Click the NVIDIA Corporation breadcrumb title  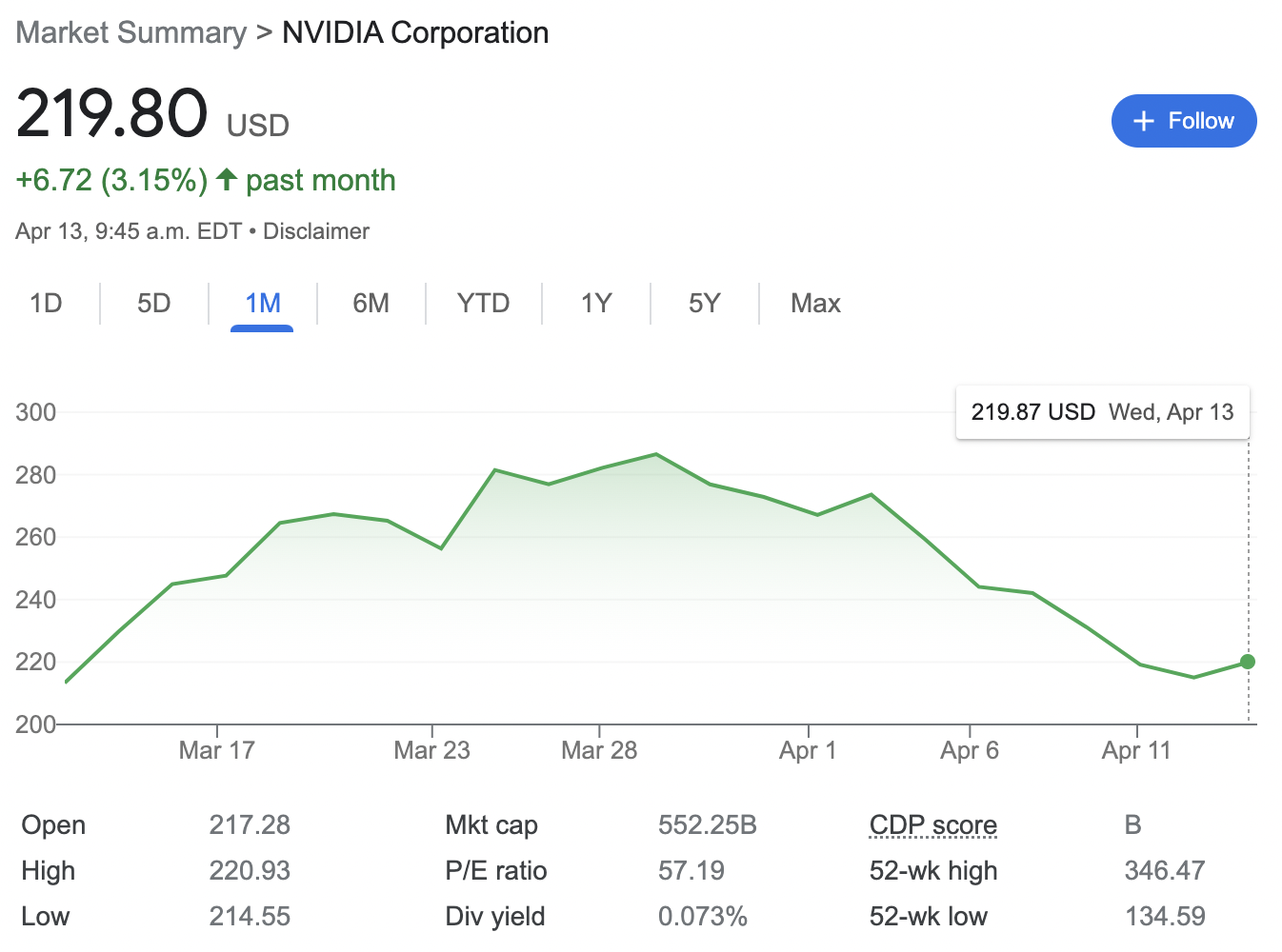pos(414,31)
